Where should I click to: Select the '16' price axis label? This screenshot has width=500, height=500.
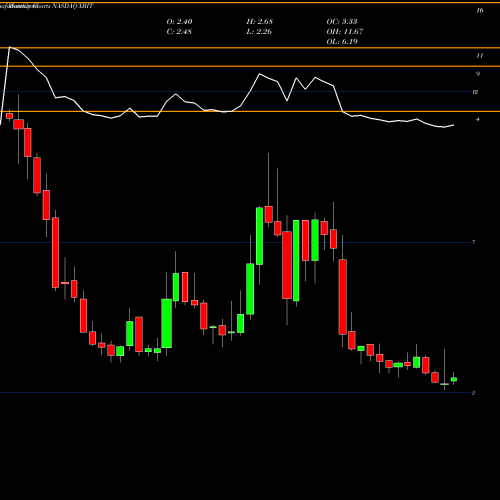[x=480, y=11]
